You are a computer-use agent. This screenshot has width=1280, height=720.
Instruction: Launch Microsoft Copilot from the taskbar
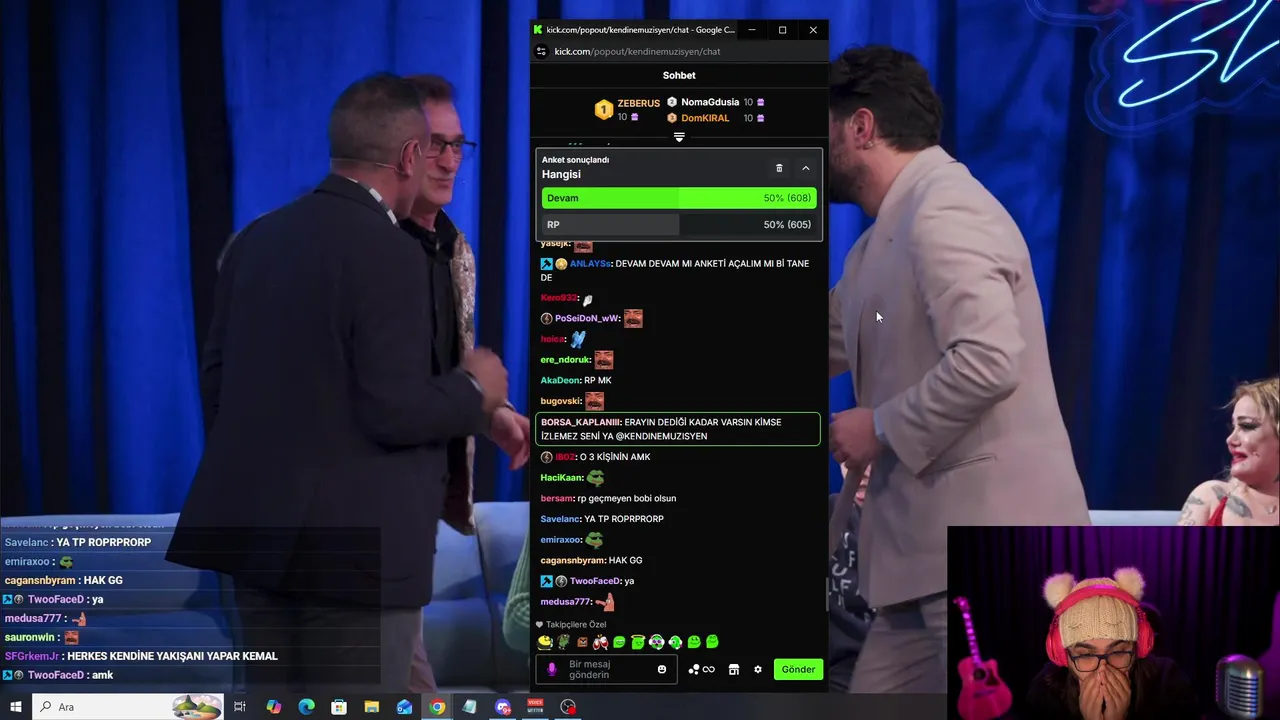pos(274,707)
